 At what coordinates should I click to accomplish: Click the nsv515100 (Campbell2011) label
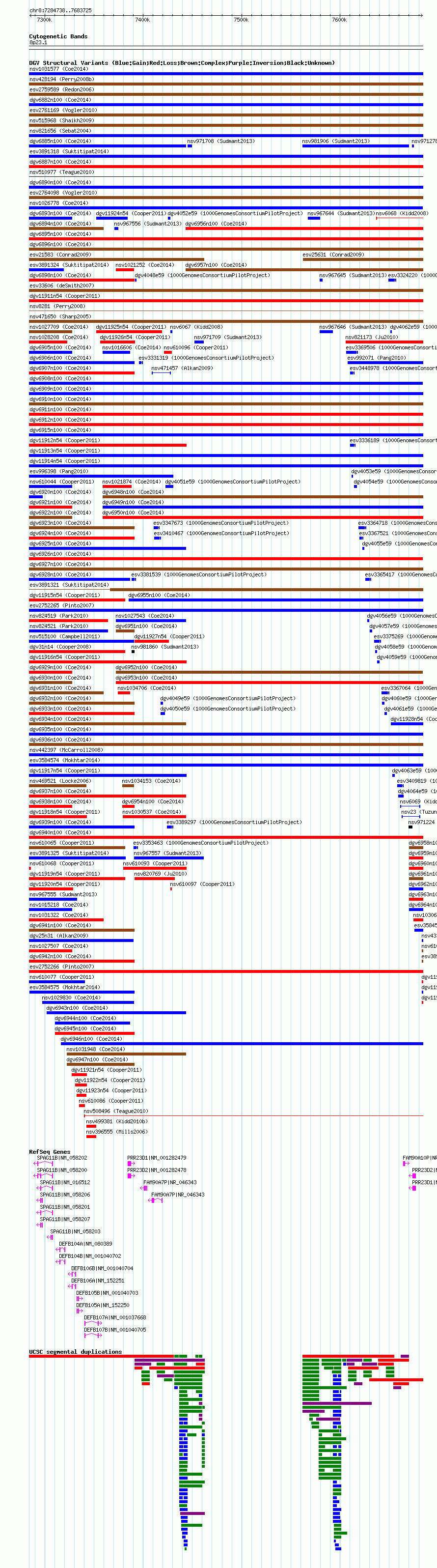65,638
